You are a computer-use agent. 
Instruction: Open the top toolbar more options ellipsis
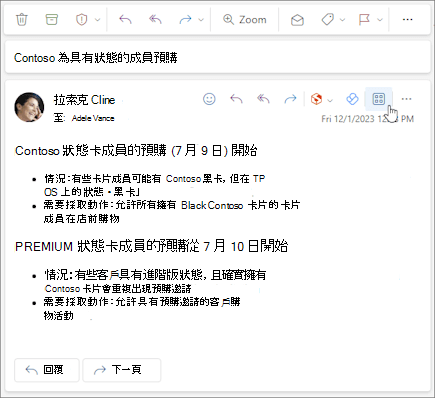[407, 20]
